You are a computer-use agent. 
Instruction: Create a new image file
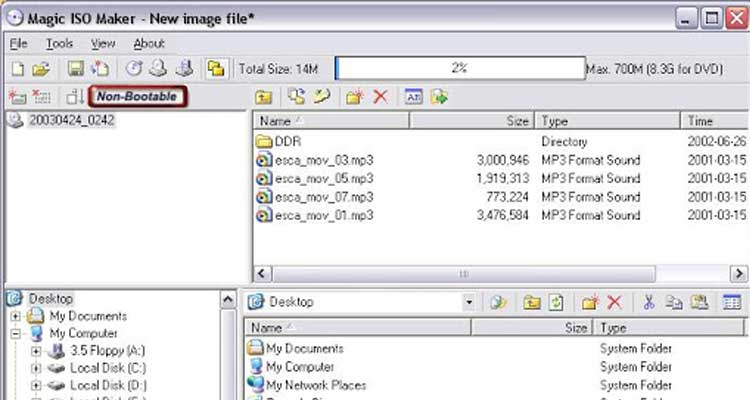click(18, 69)
